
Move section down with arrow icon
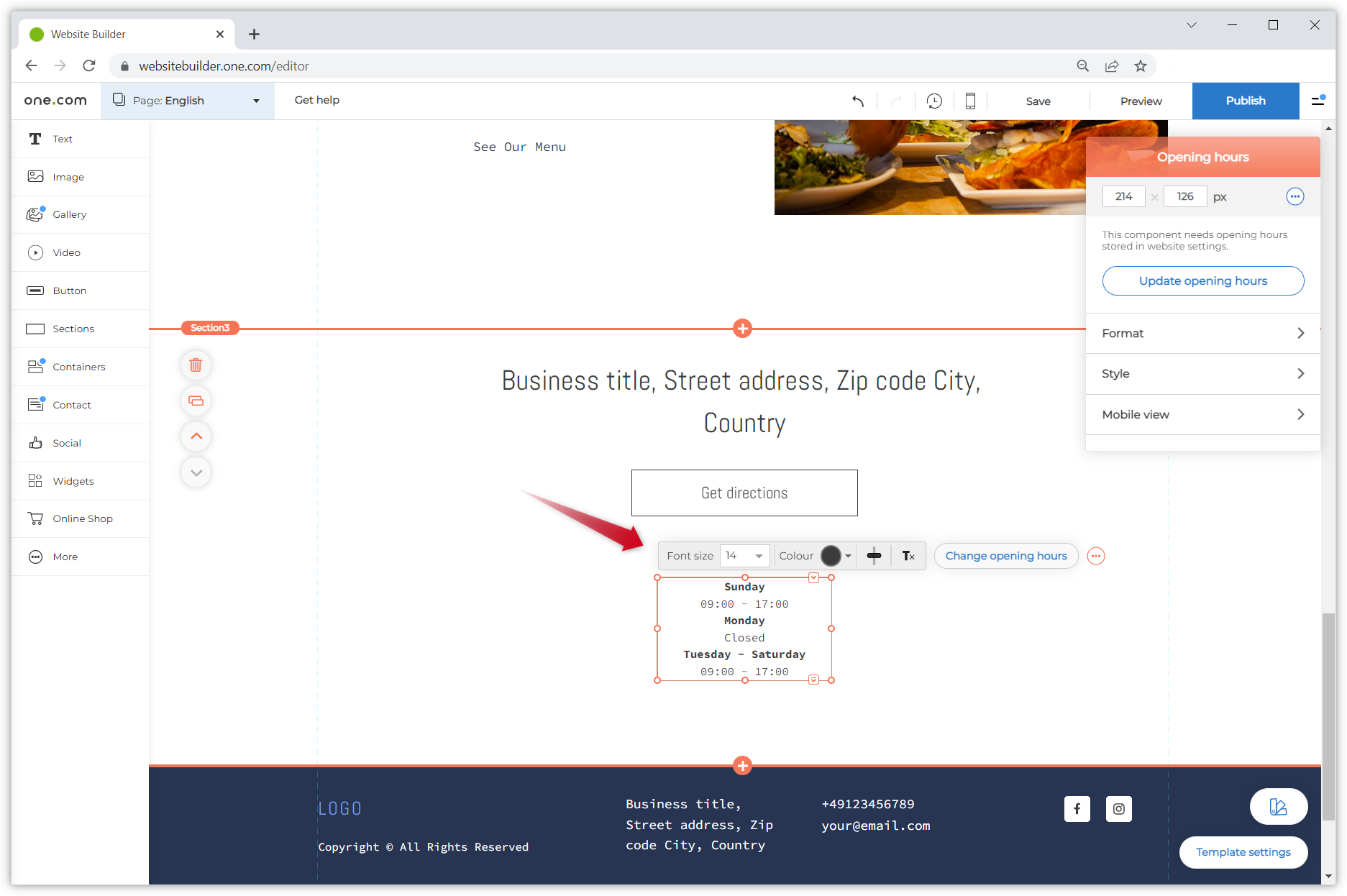[196, 472]
